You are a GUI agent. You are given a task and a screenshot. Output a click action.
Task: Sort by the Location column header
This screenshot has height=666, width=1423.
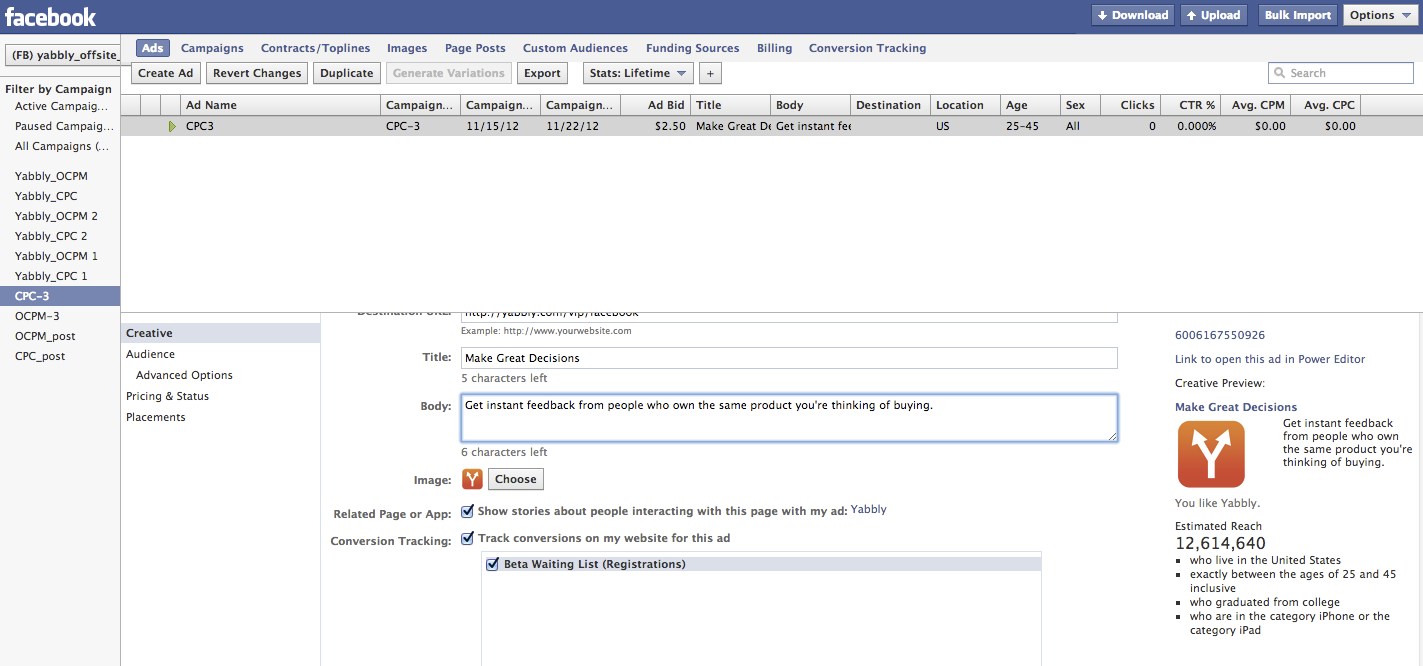point(965,105)
